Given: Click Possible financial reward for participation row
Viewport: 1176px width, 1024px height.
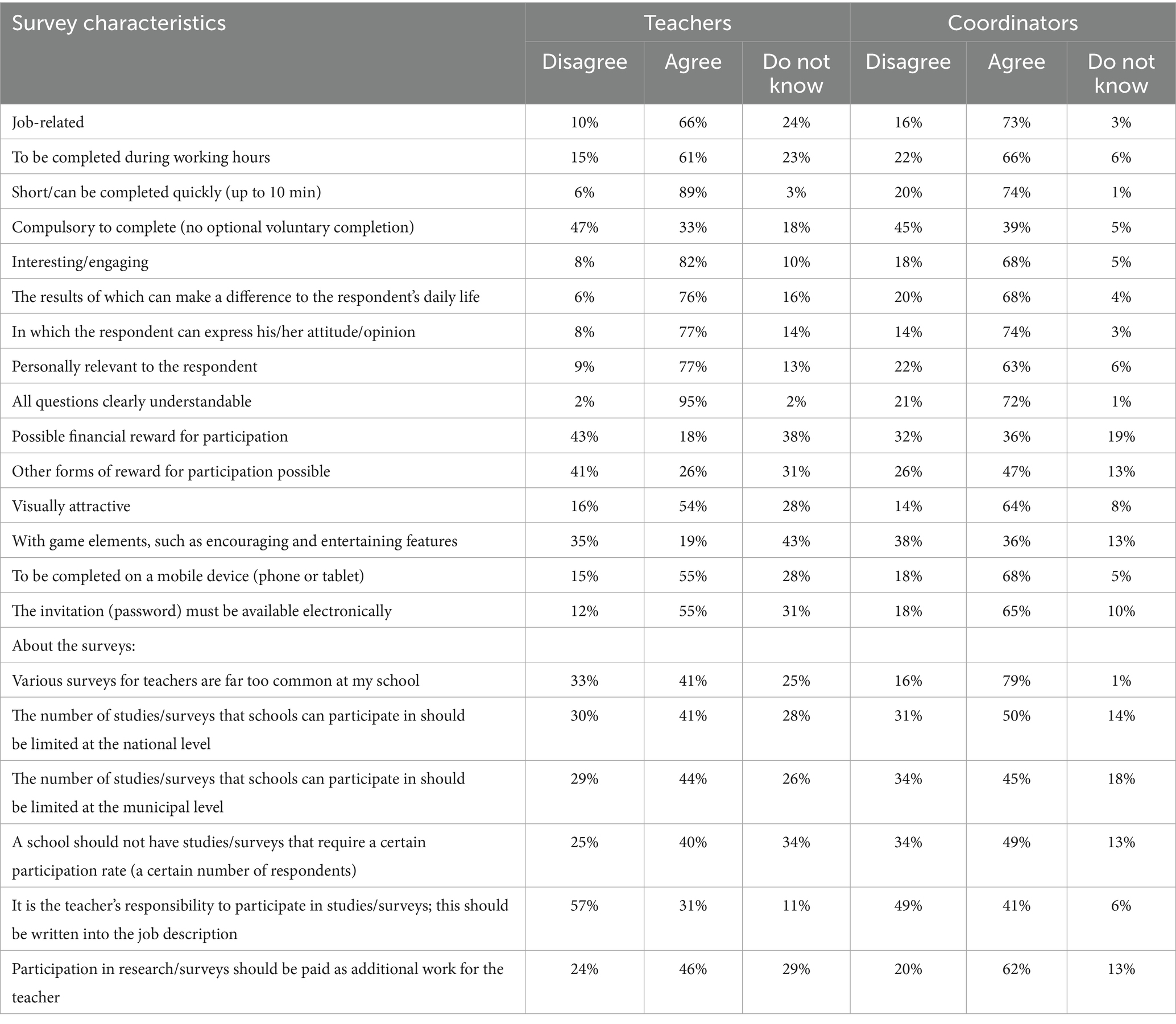Looking at the screenshot, I should coord(150,437).
